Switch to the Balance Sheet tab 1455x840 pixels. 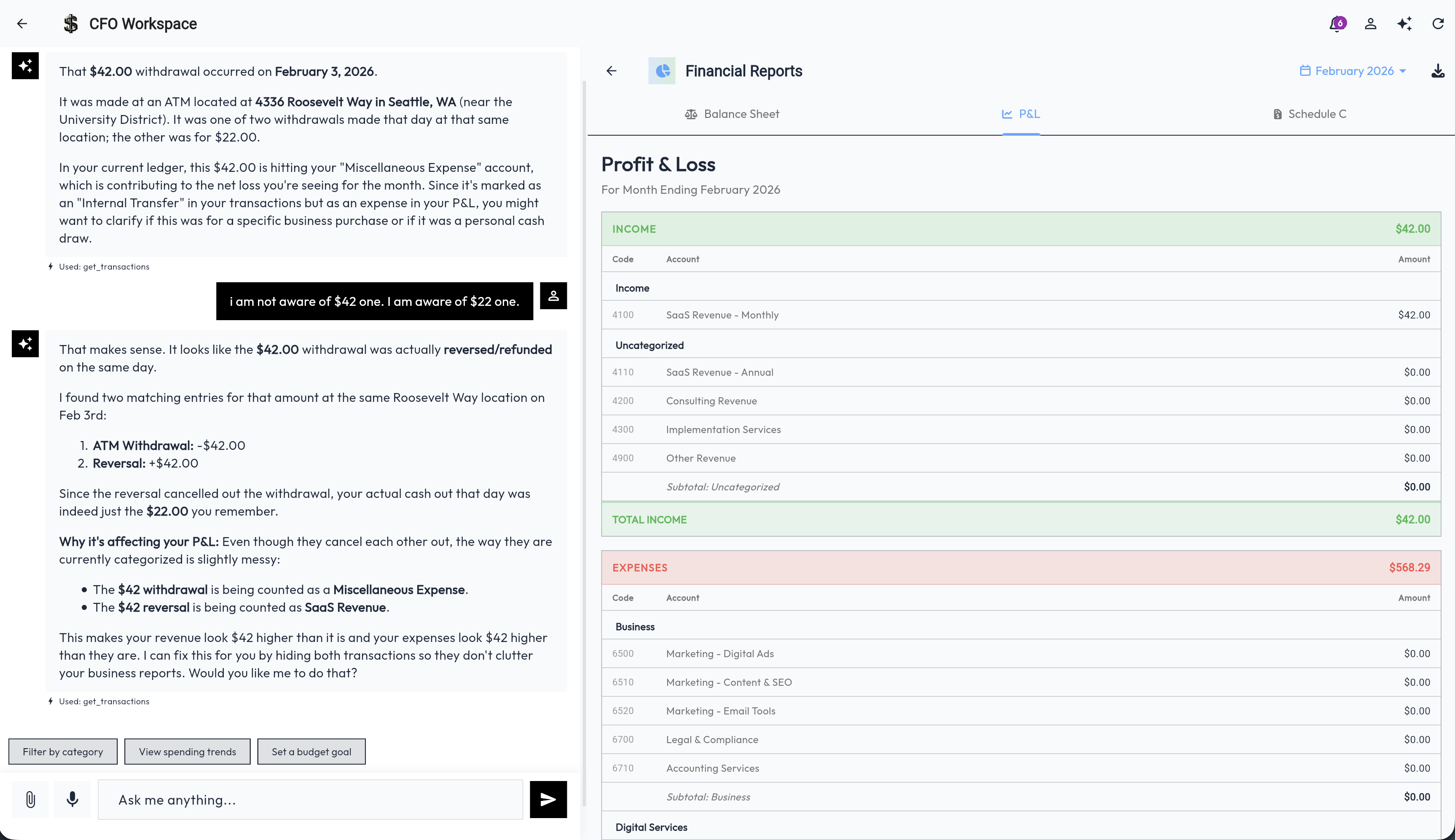[732, 114]
